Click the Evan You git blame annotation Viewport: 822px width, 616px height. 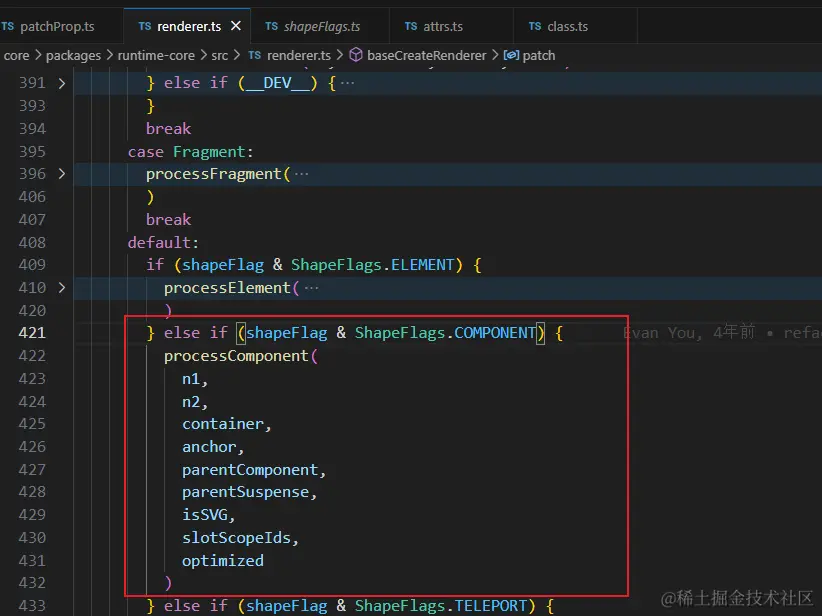point(722,332)
